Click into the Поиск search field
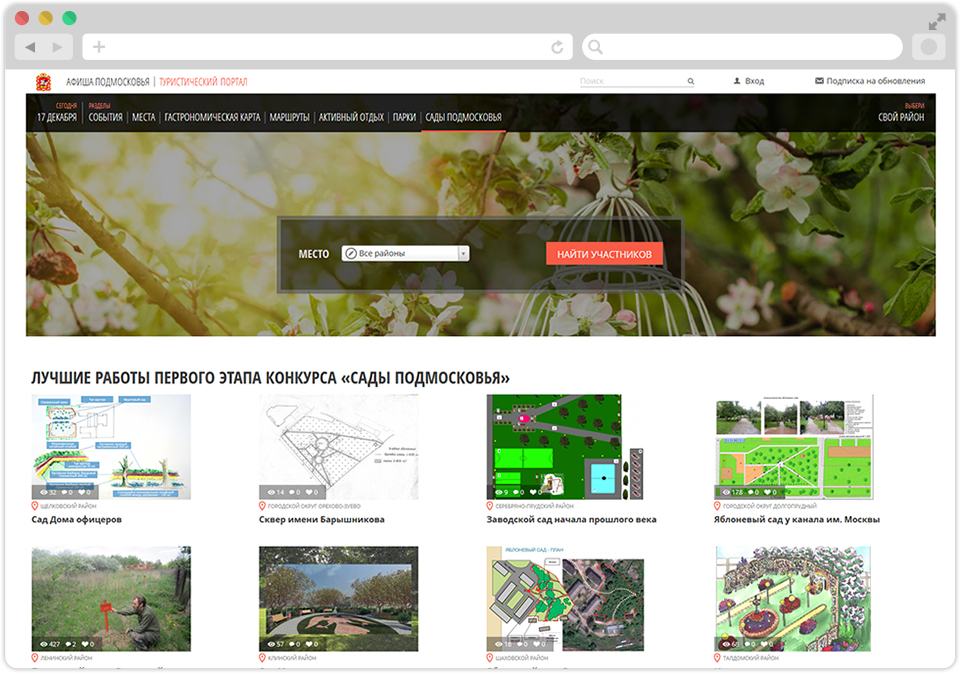This screenshot has width=960, height=673. tap(630, 81)
